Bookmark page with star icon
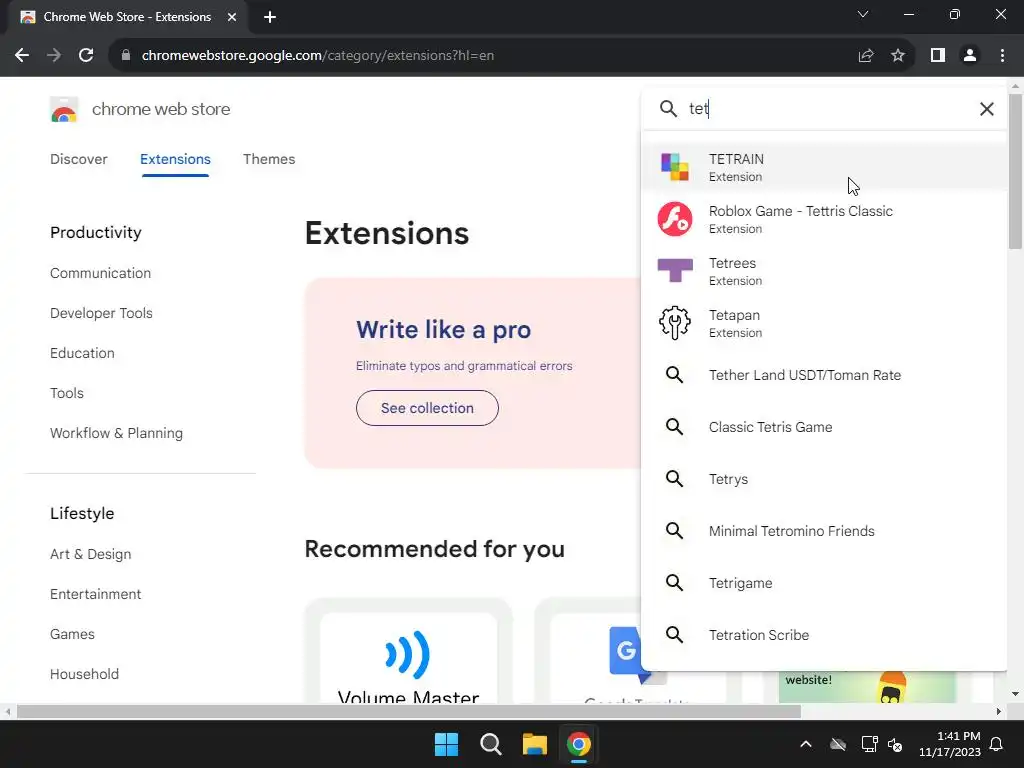 tap(898, 56)
